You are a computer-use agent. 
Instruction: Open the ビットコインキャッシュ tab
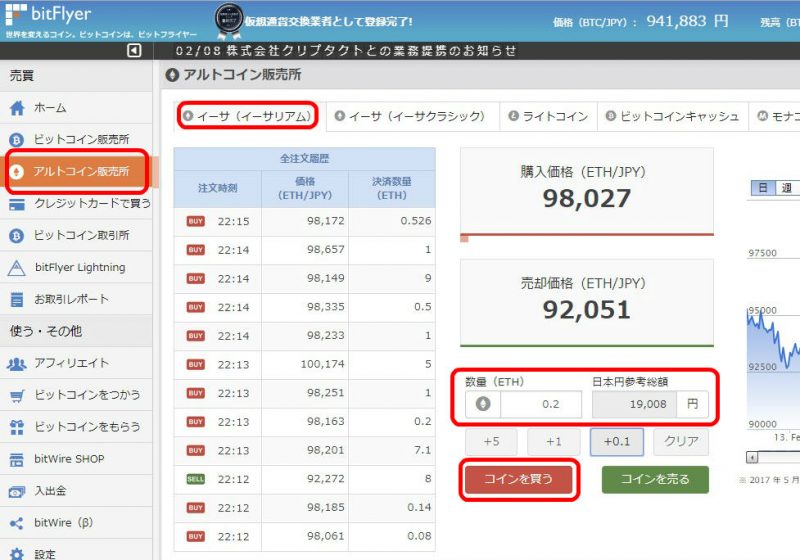point(670,117)
